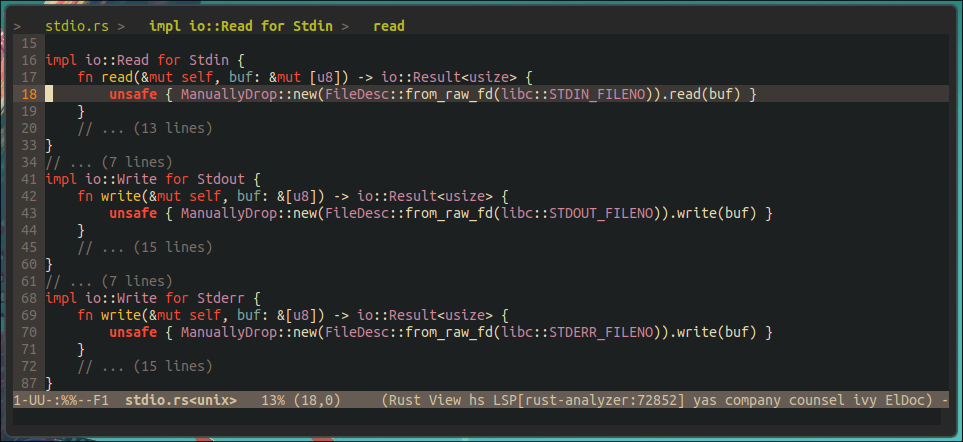Click the breadcrumb chevron before 'read'
Screen dimensions: 963x442
pos(345,26)
